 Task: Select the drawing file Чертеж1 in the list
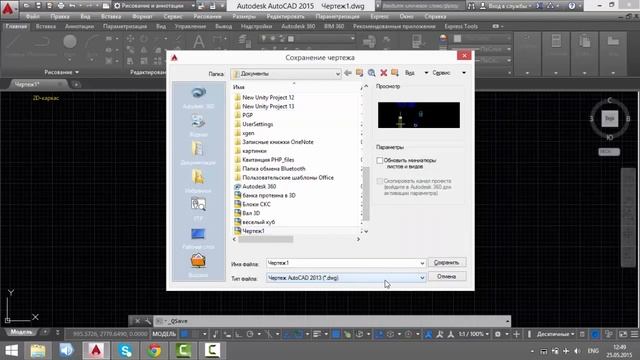[249, 231]
